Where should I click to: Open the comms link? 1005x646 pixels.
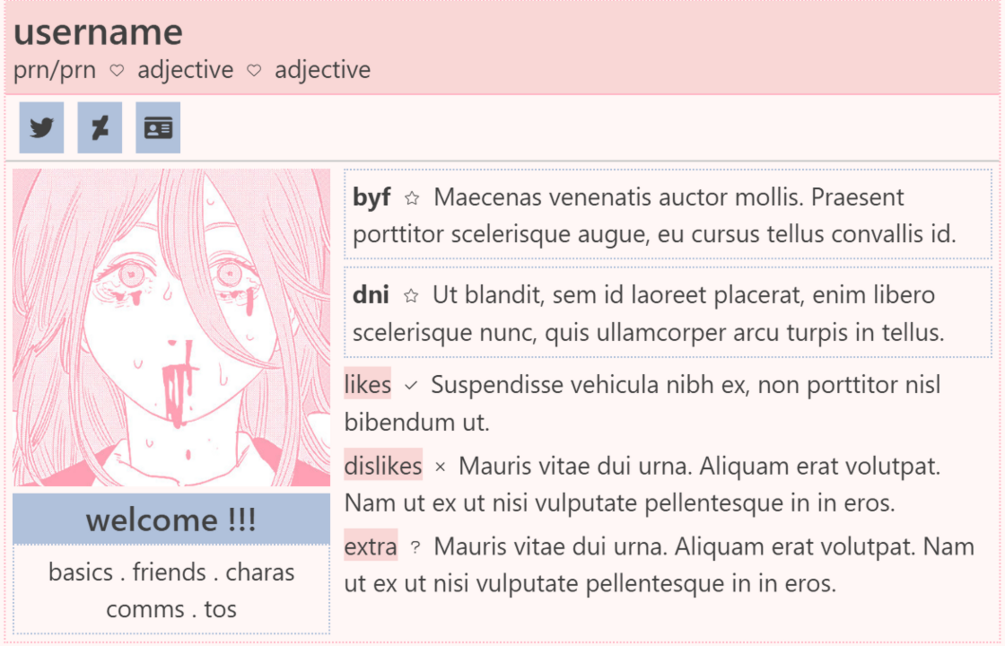145,609
